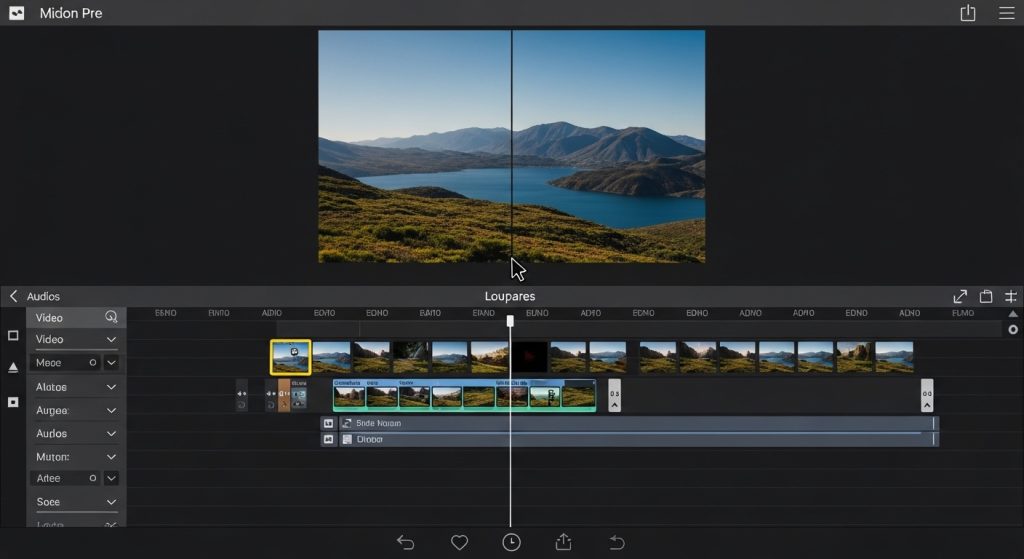Select the Video header tab with search icon

tap(76, 317)
